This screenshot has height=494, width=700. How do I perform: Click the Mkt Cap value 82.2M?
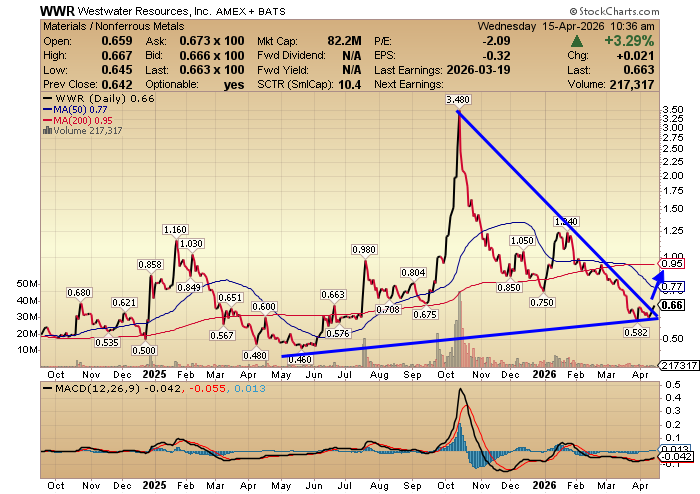pos(344,41)
